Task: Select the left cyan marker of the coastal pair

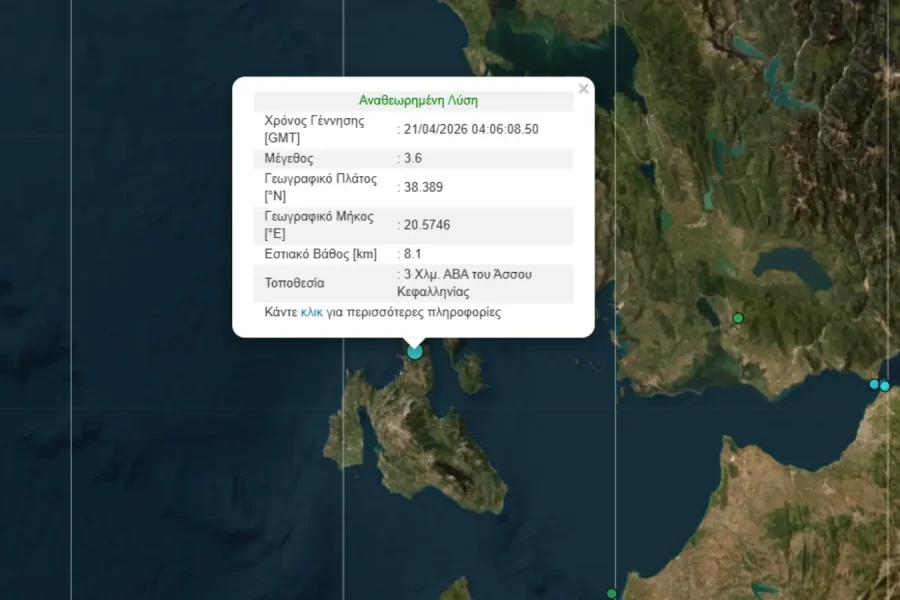Action: [x=874, y=384]
